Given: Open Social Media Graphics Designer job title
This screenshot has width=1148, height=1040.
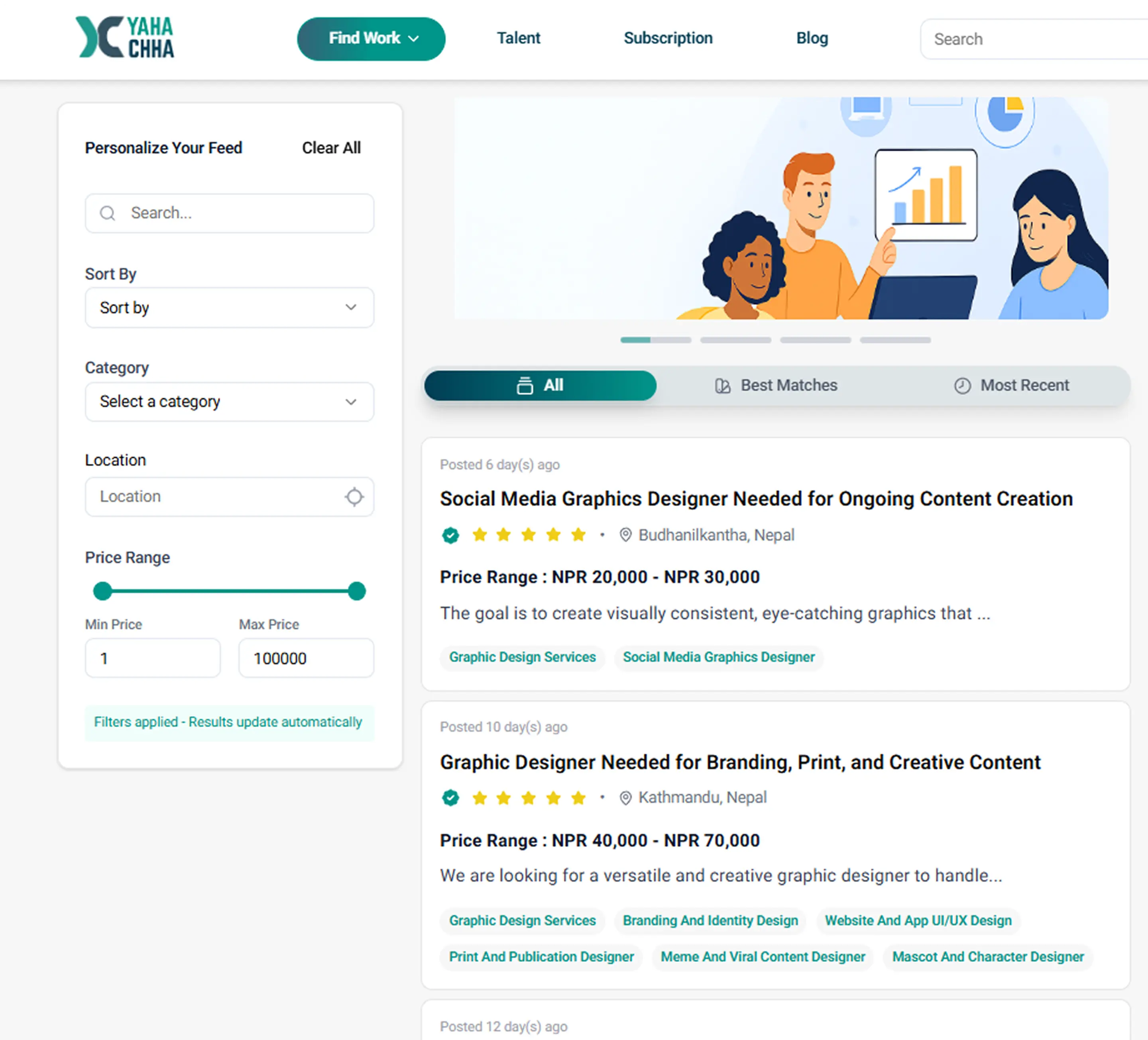Looking at the screenshot, I should (x=756, y=499).
